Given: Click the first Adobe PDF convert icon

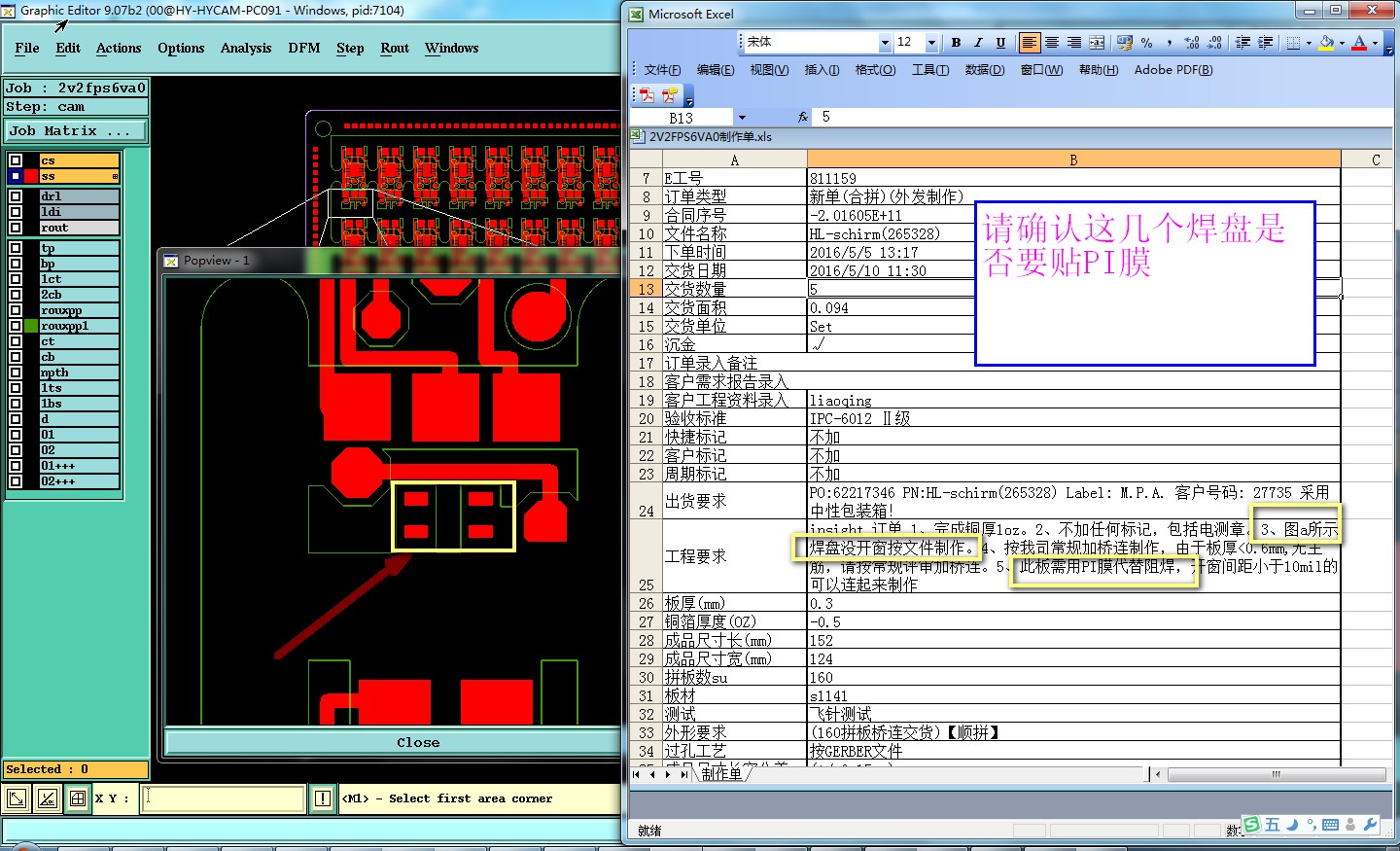Looking at the screenshot, I should click(x=647, y=94).
